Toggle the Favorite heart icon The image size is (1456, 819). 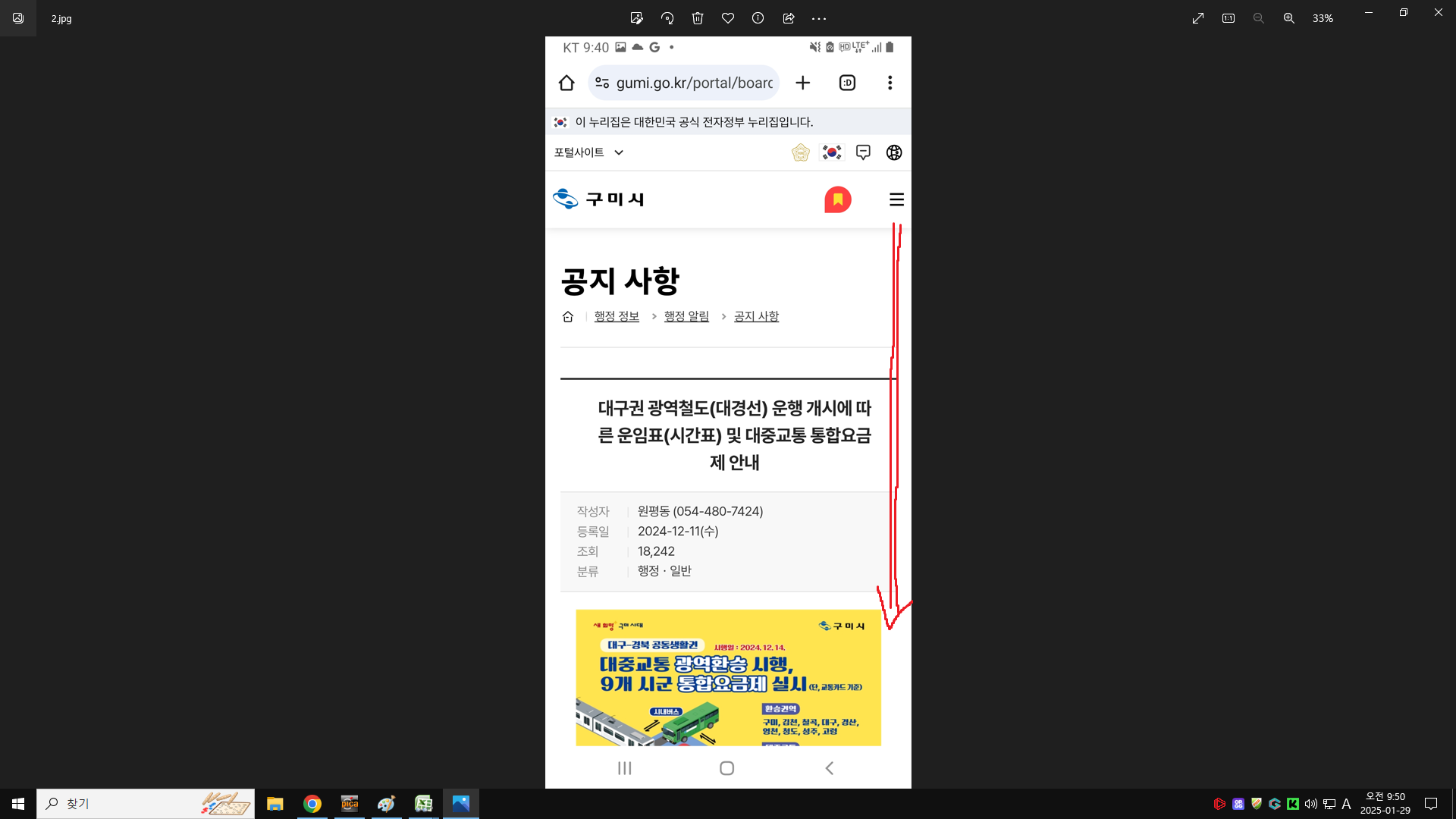click(x=728, y=18)
